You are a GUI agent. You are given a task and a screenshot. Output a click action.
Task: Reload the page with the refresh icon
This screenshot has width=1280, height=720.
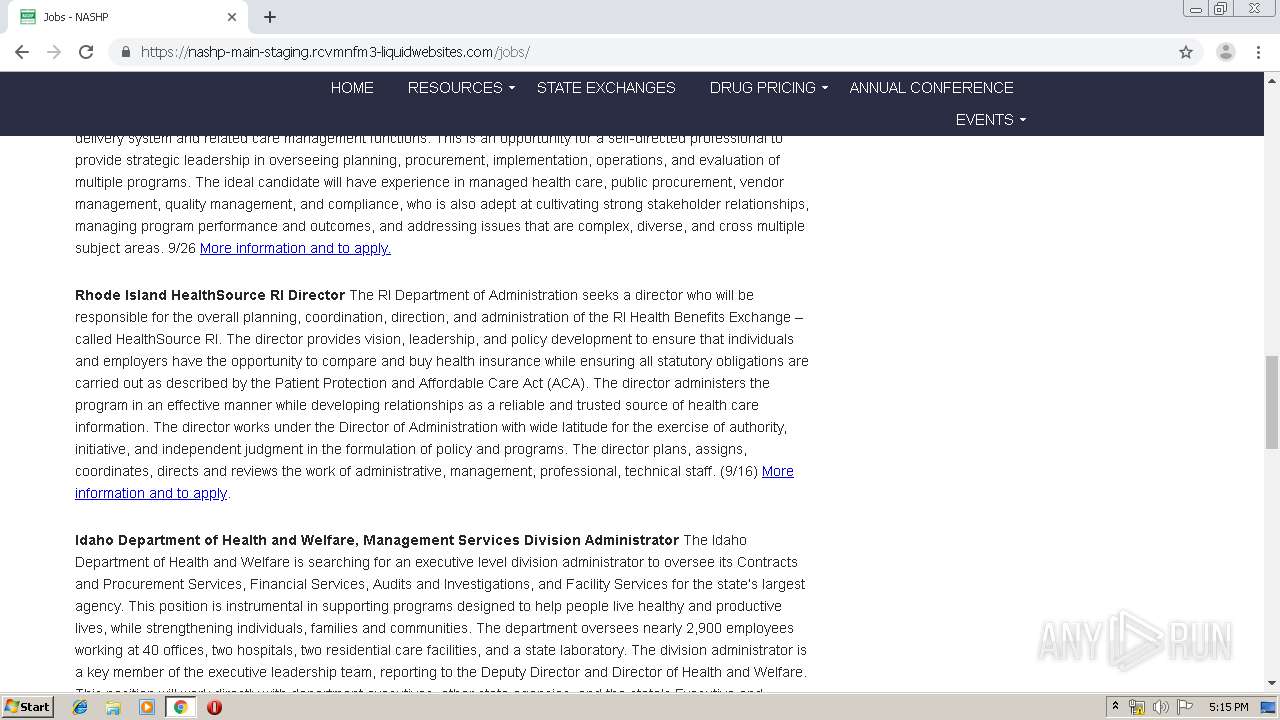point(86,52)
